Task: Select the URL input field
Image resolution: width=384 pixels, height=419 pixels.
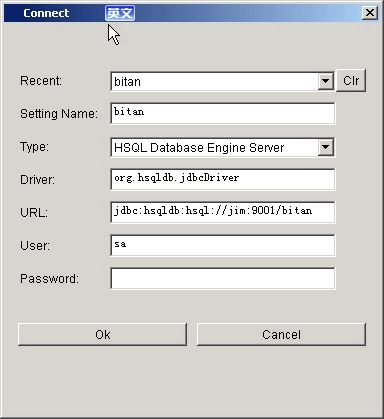Action: [x=223, y=212]
